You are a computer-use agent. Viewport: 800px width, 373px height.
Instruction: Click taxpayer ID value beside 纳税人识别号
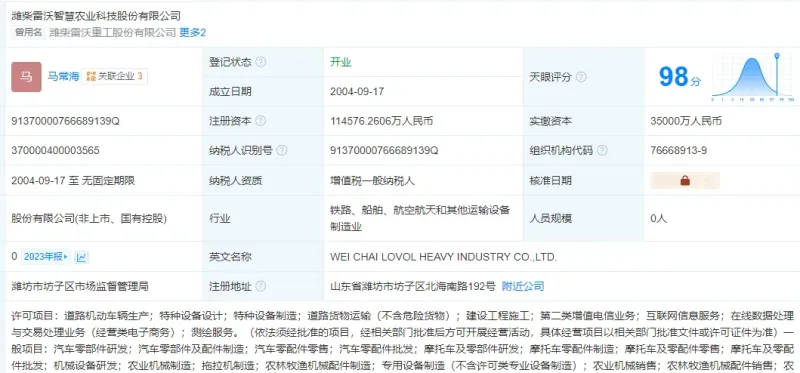384,151
